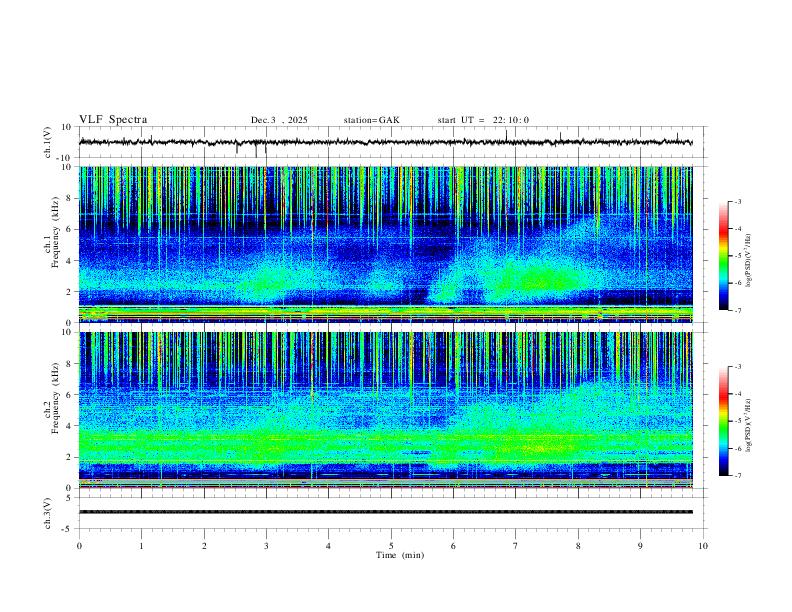Click the time axis tick label '5'
Screen dimensions: 792x612
coord(391,546)
